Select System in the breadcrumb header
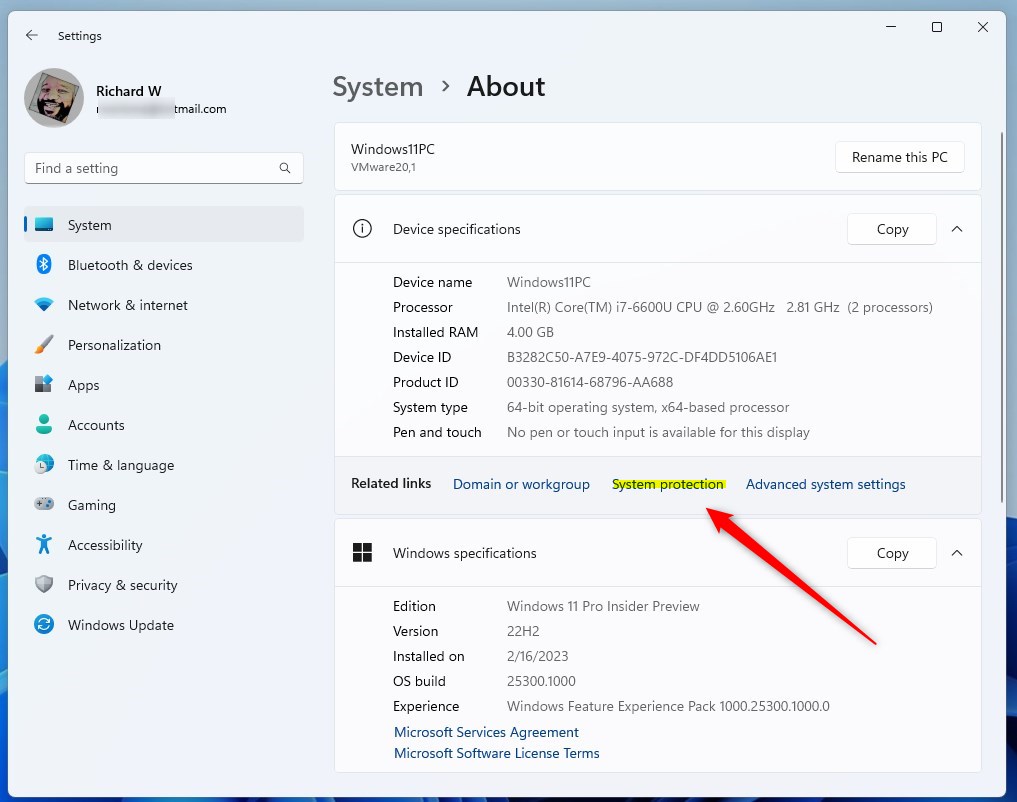This screenshot has height=802, width=1017. [377, 87]
